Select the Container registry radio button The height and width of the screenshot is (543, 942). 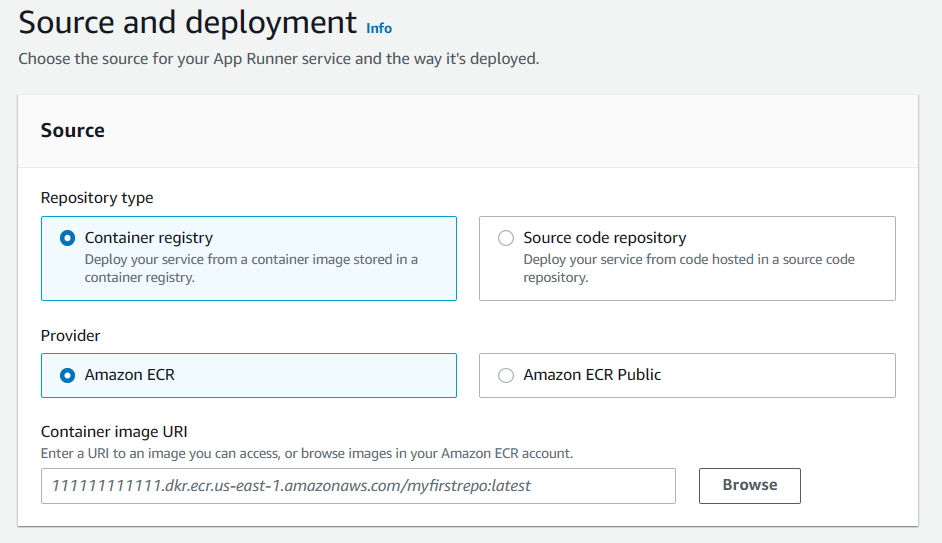pos(67,238)
